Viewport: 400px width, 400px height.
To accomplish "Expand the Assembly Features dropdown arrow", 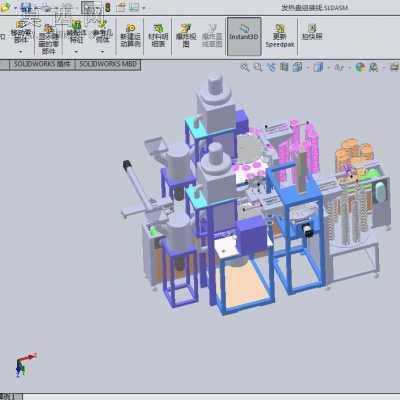I will (x=76, y=52).
